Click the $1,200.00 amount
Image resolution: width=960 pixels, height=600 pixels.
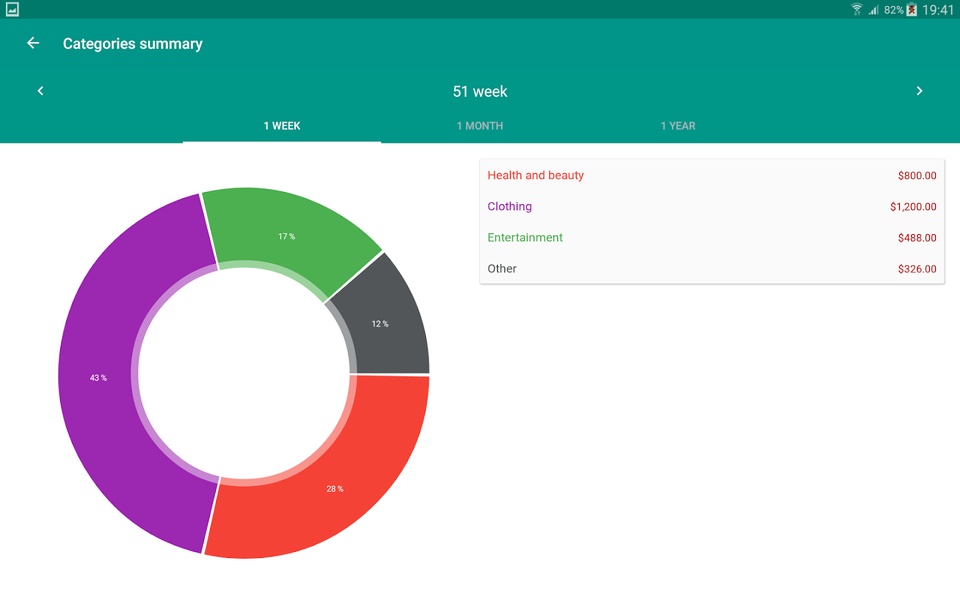[x=913, y=207]
